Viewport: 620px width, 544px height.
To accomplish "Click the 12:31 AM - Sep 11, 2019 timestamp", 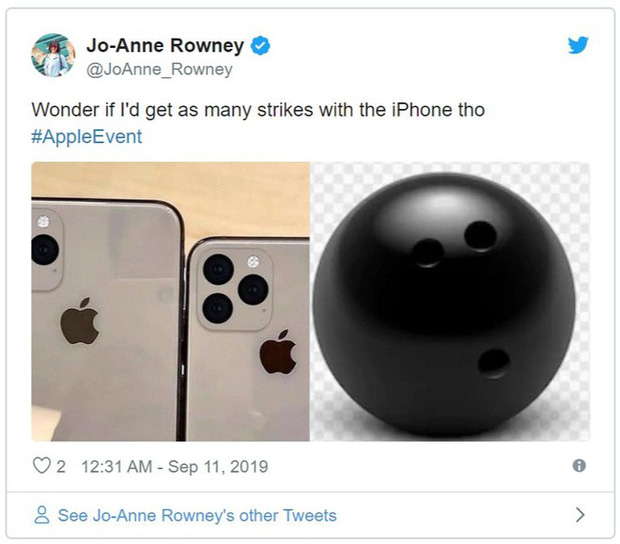I will 175,467.
